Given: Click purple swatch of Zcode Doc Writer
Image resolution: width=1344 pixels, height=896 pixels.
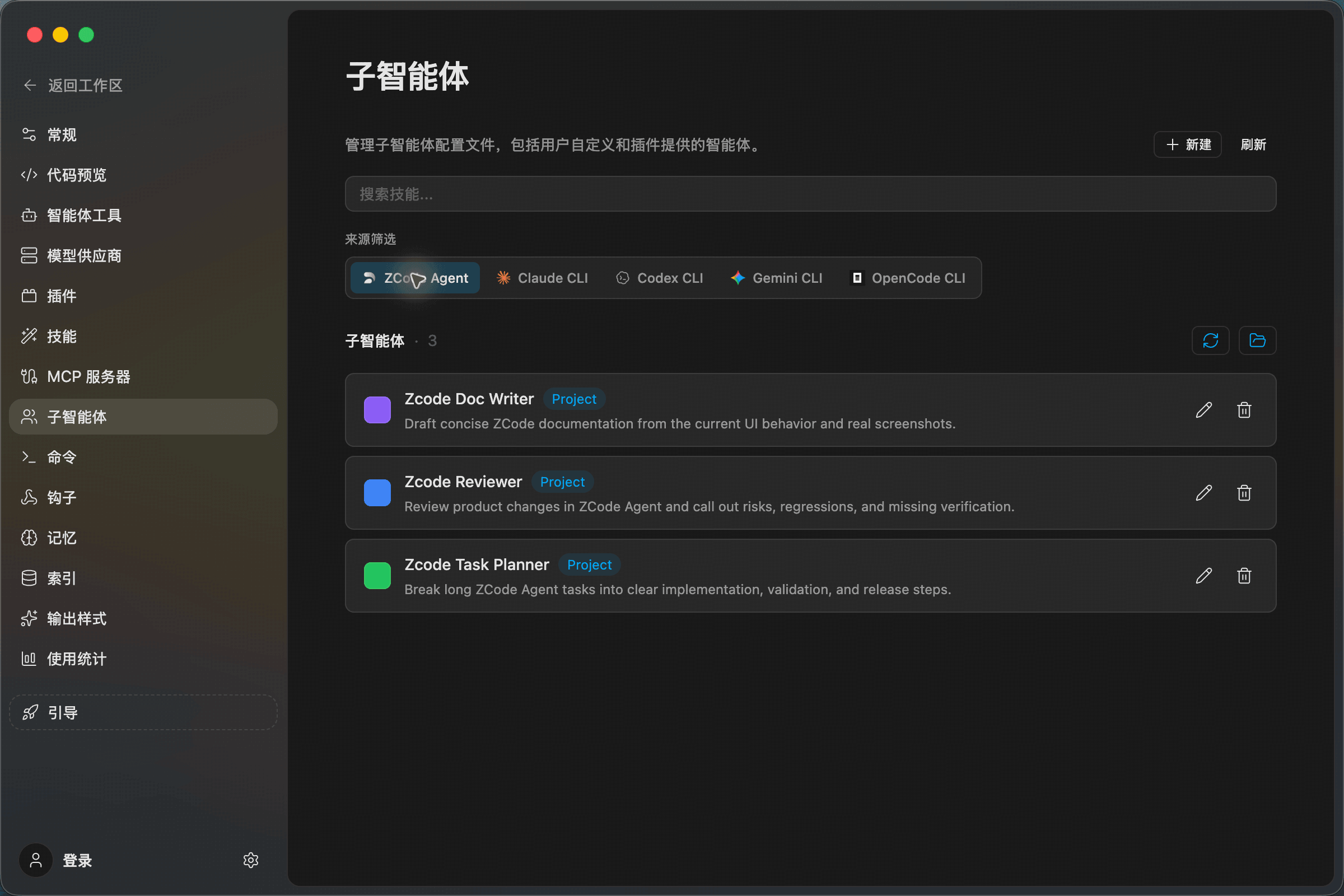Looking at the screenshot, I should [377, 410].
